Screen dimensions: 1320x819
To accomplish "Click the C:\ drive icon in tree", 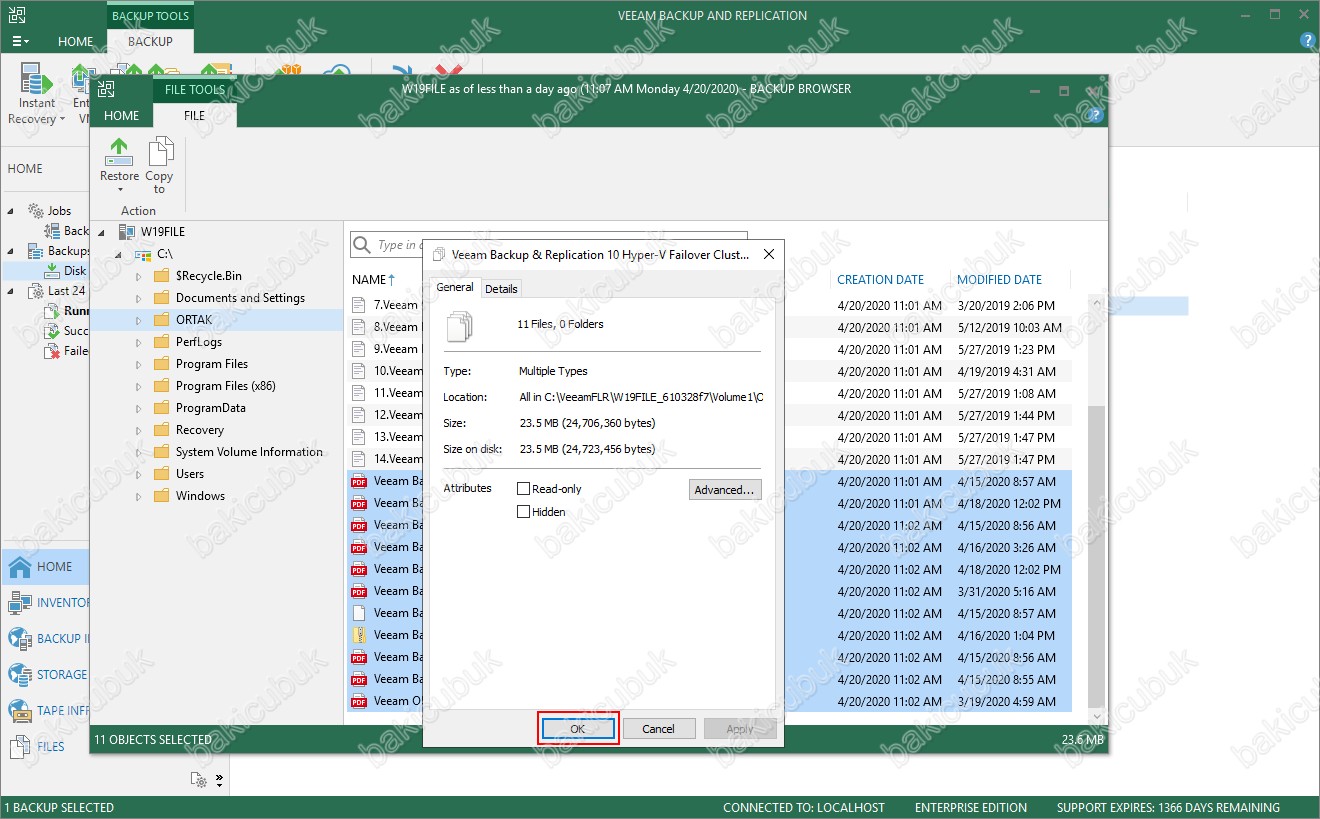I will coord(143,254).
